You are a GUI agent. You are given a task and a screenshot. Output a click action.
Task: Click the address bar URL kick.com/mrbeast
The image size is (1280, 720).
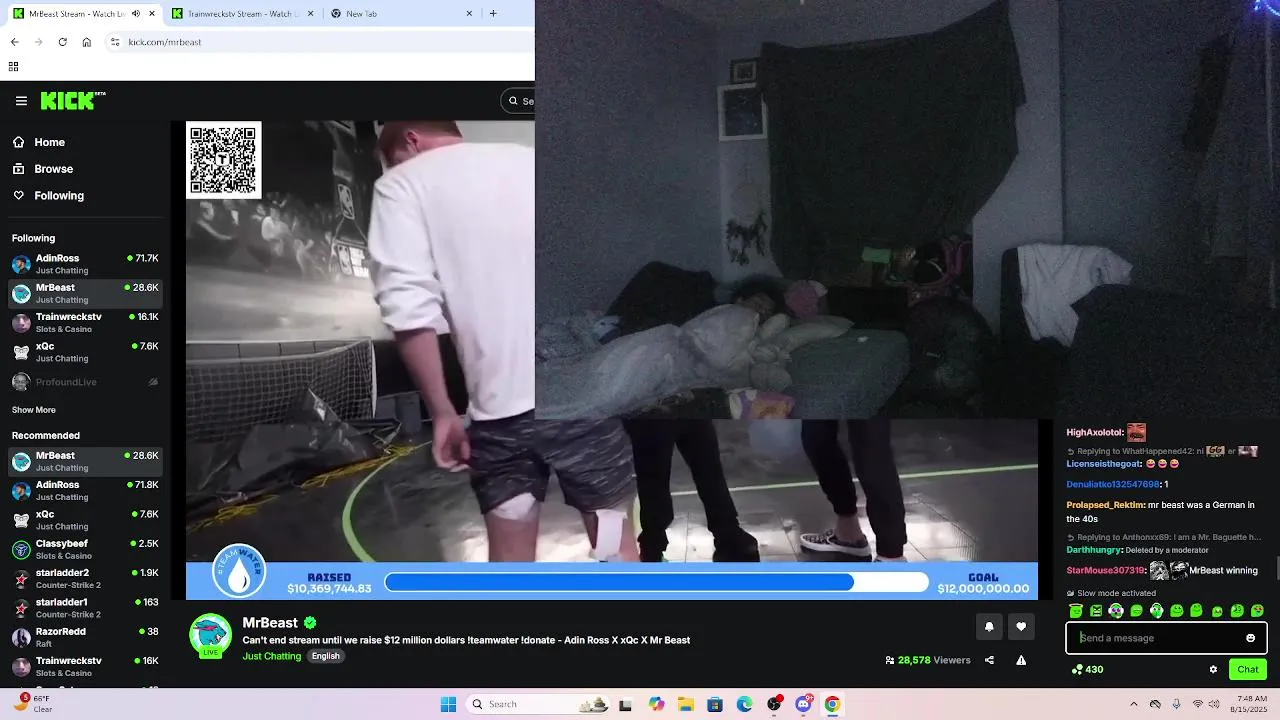pyautogui.click(x=165, y=42)
